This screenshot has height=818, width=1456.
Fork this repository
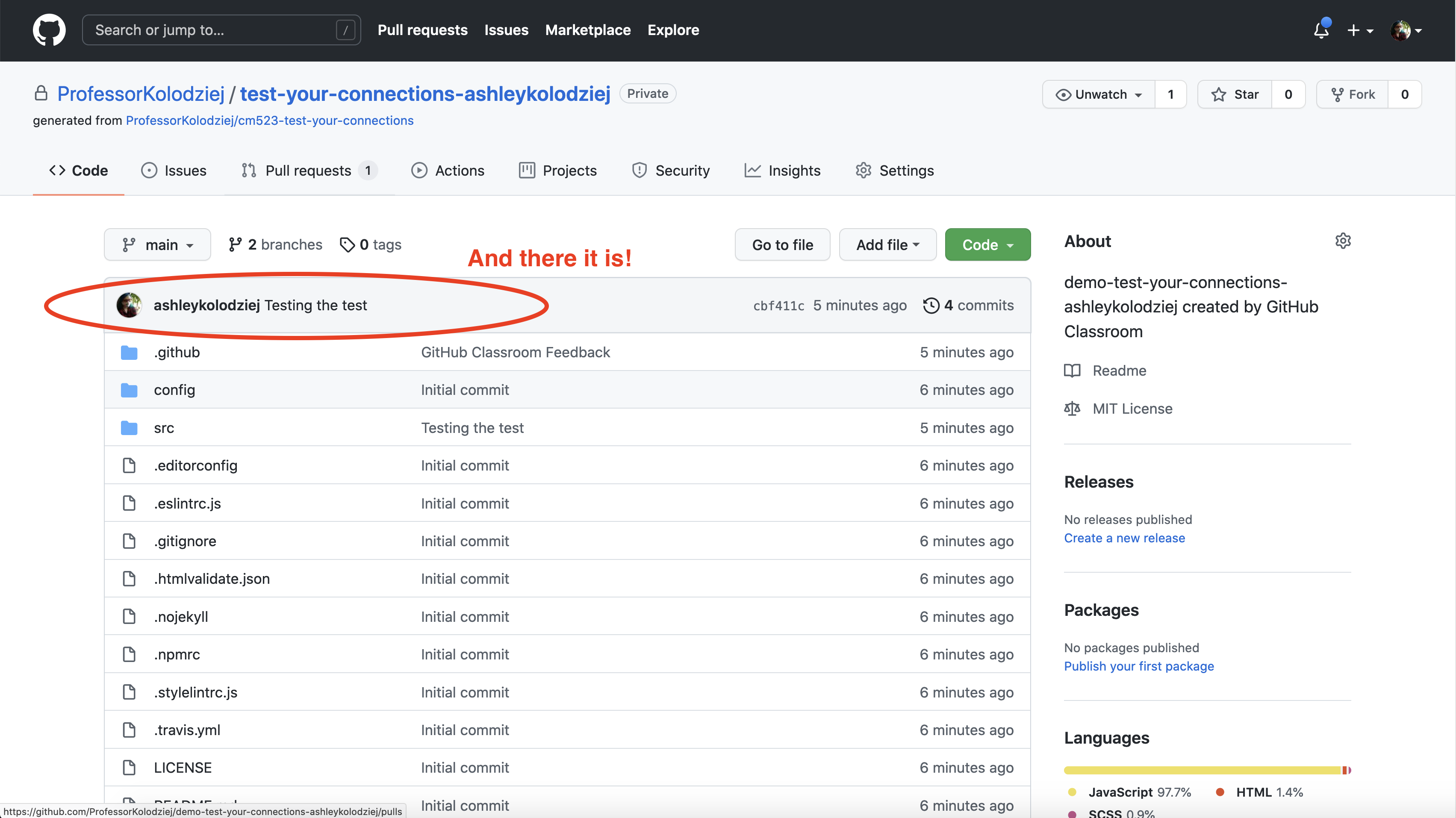point(1353,94)
